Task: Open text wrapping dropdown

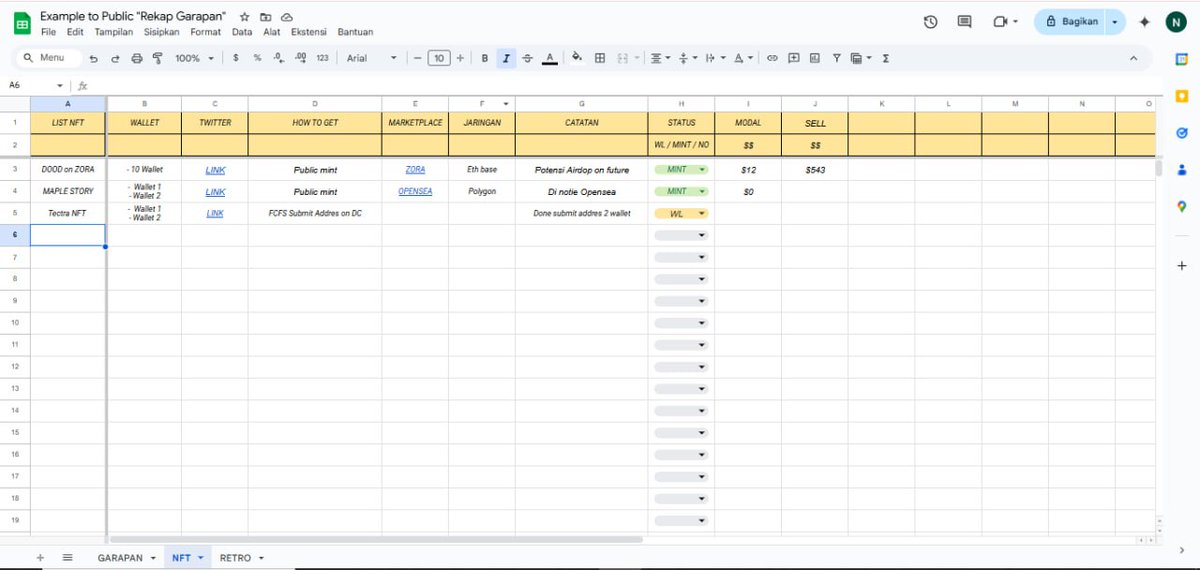Action: point(716,58)
